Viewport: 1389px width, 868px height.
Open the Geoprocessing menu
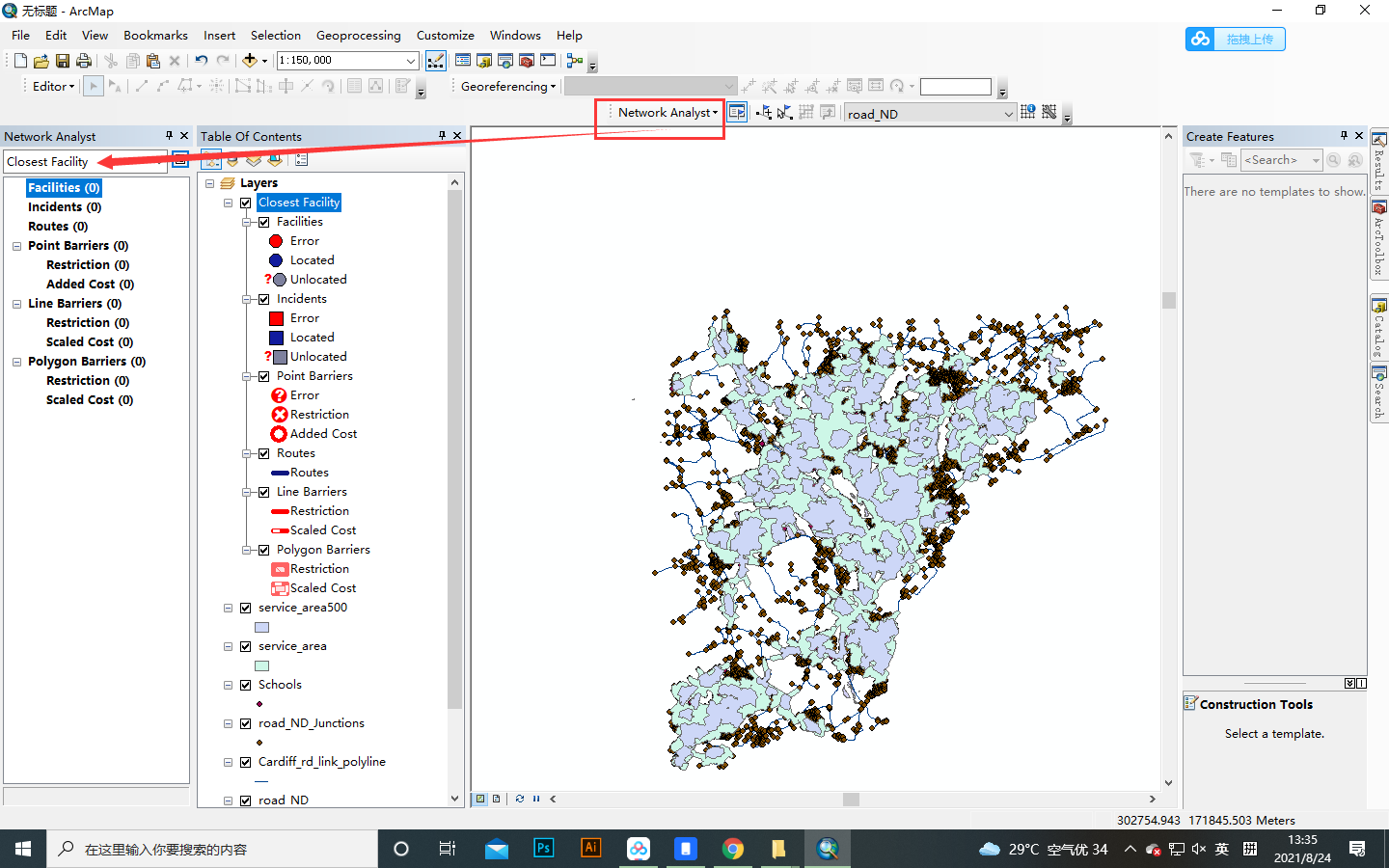click(359, 36)
